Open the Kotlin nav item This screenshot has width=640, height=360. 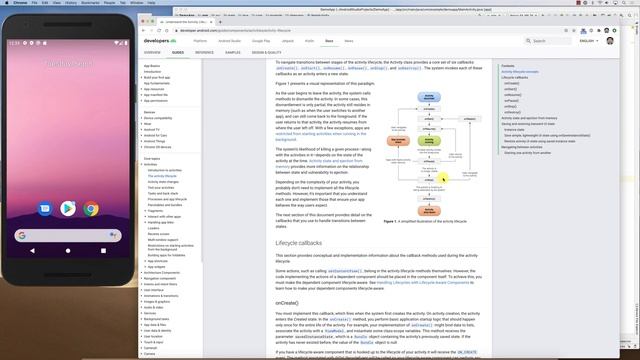pos(309,41)
